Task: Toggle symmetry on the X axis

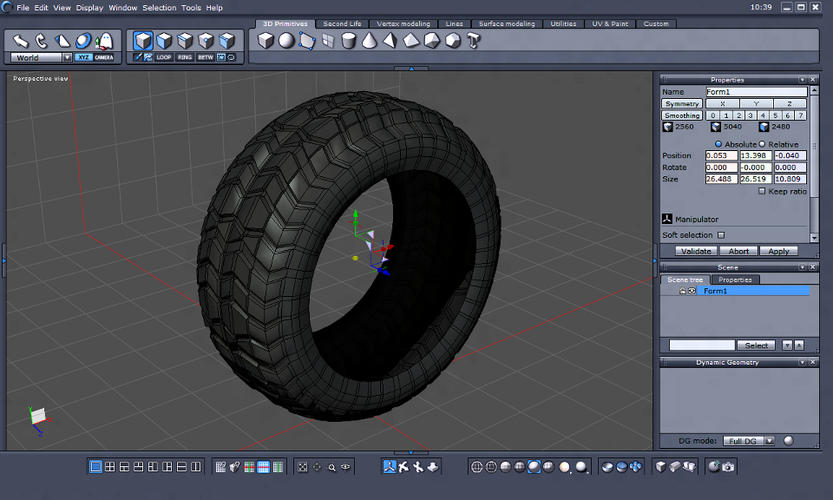Action: 722,104
